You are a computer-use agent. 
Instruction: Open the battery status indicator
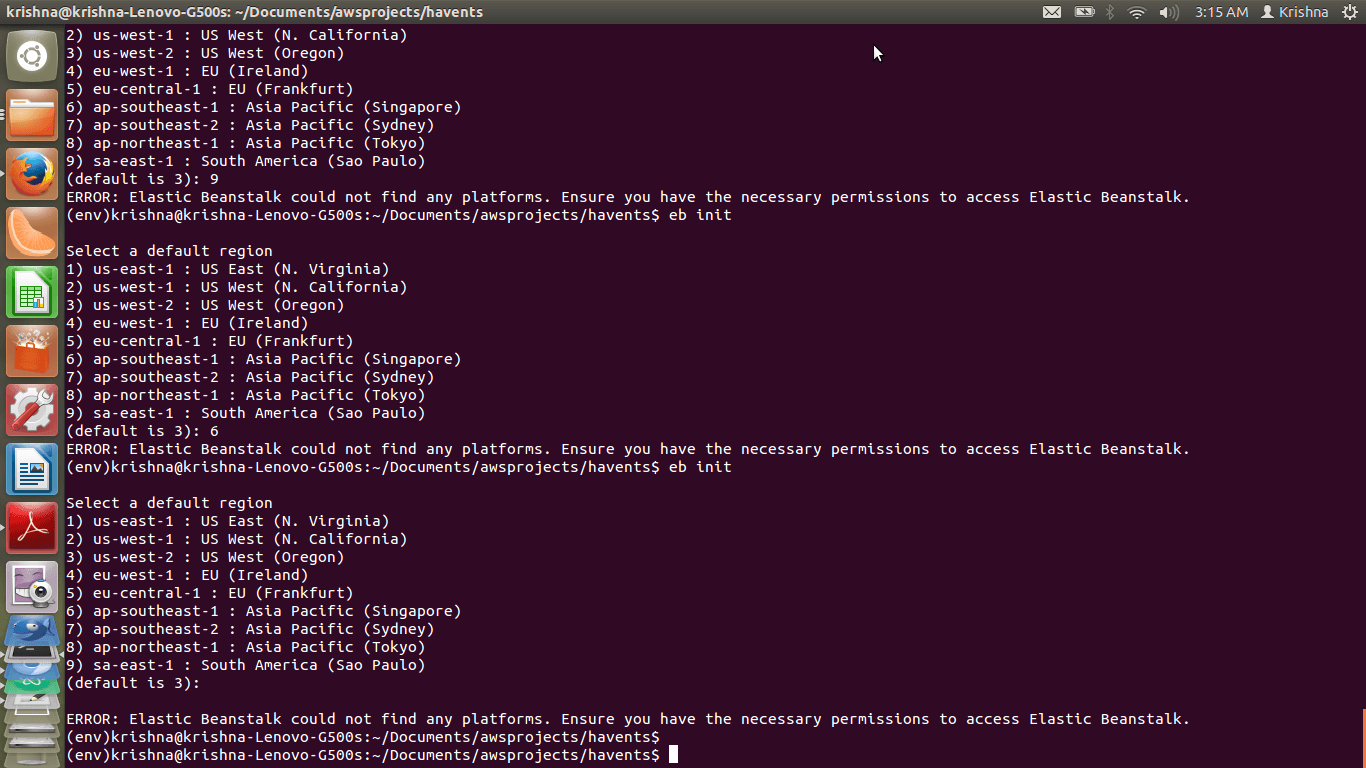pos(1084,12)
